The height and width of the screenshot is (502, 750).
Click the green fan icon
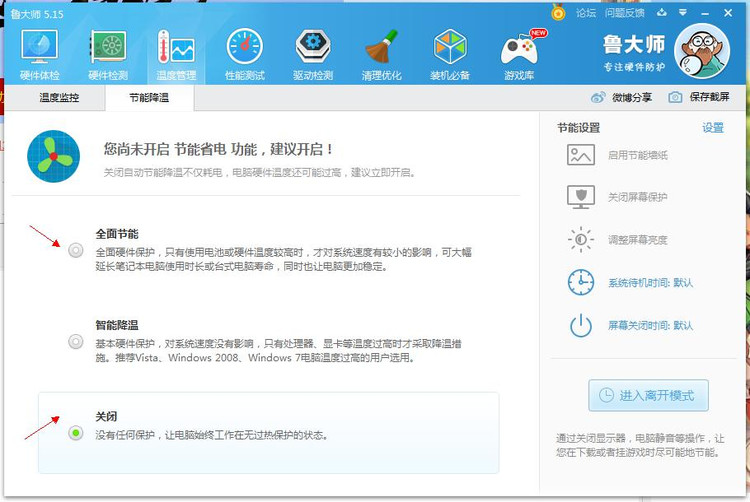(x=54, y=156)
